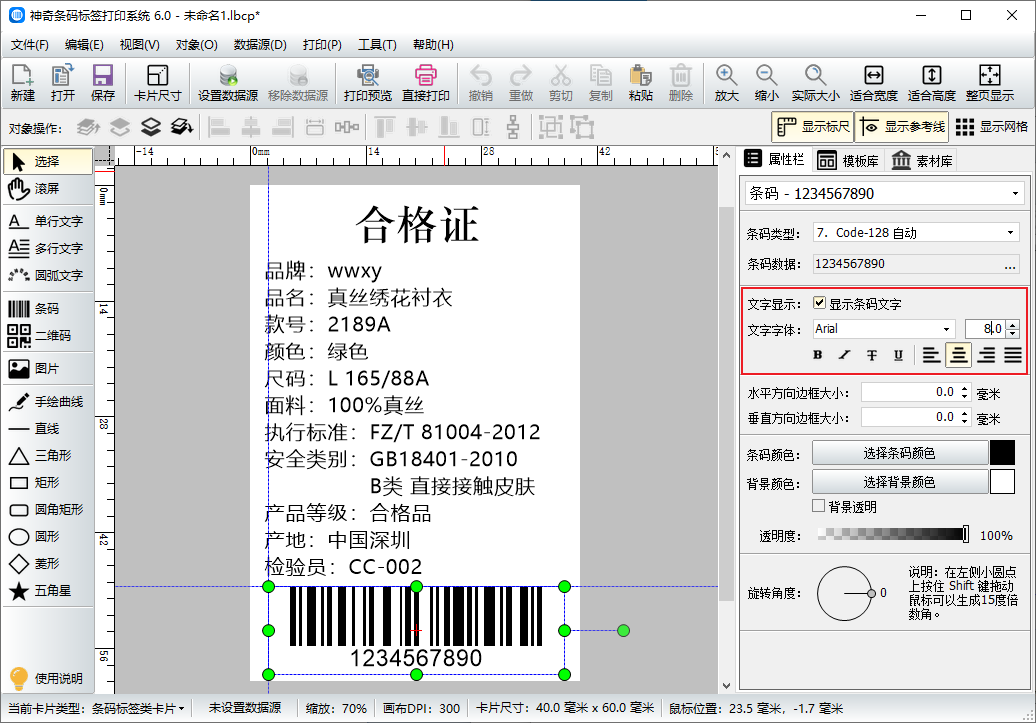Toggle 显示网格 grid display
1036x723 pixels.
[x=992, y=127]
